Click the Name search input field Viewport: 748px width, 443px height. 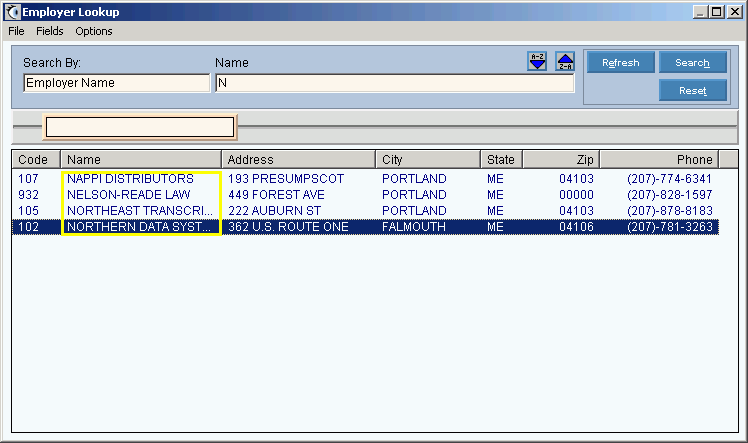(x=395, y=83)
